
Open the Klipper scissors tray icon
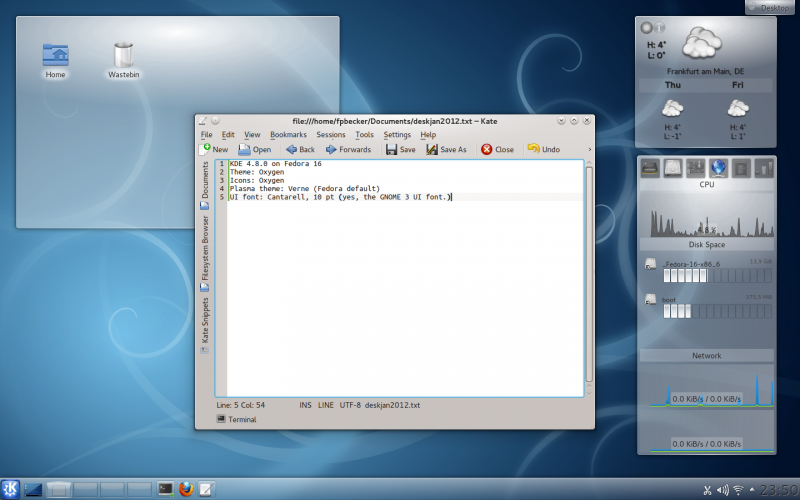(x=707, y=490)
